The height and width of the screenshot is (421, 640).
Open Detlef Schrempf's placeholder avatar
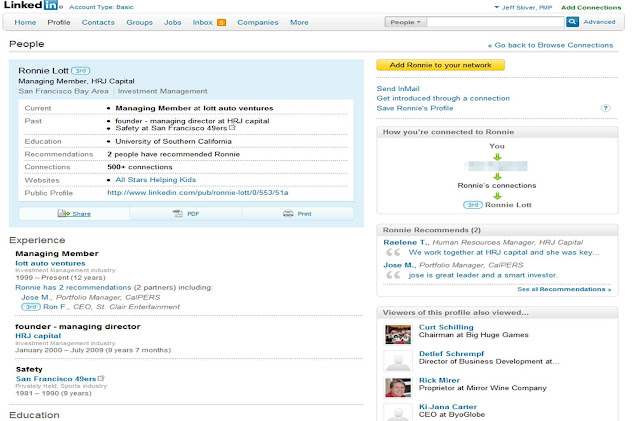(398, 361)
